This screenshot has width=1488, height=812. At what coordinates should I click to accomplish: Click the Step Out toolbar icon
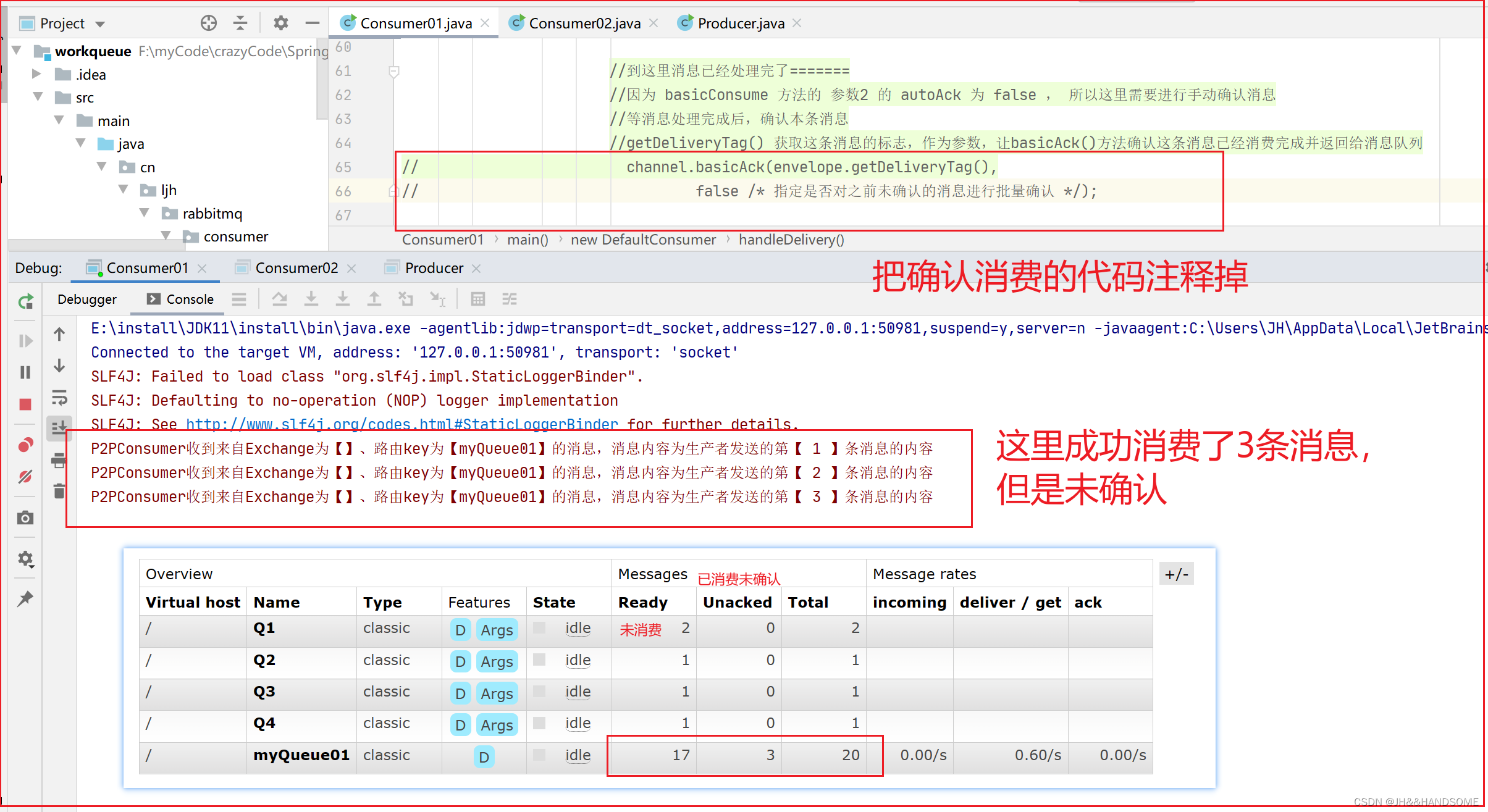[374, 299]
